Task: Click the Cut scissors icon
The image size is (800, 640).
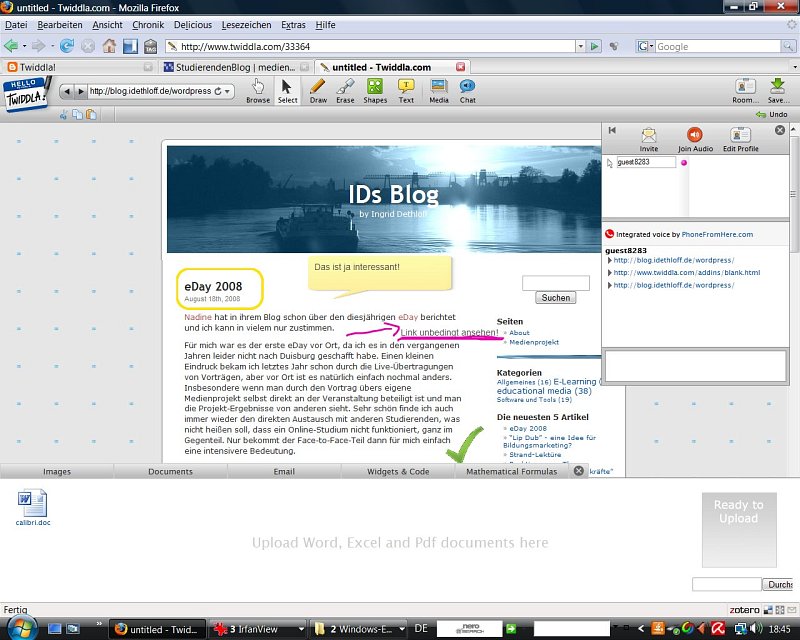Action: click(x=63, y=114)
